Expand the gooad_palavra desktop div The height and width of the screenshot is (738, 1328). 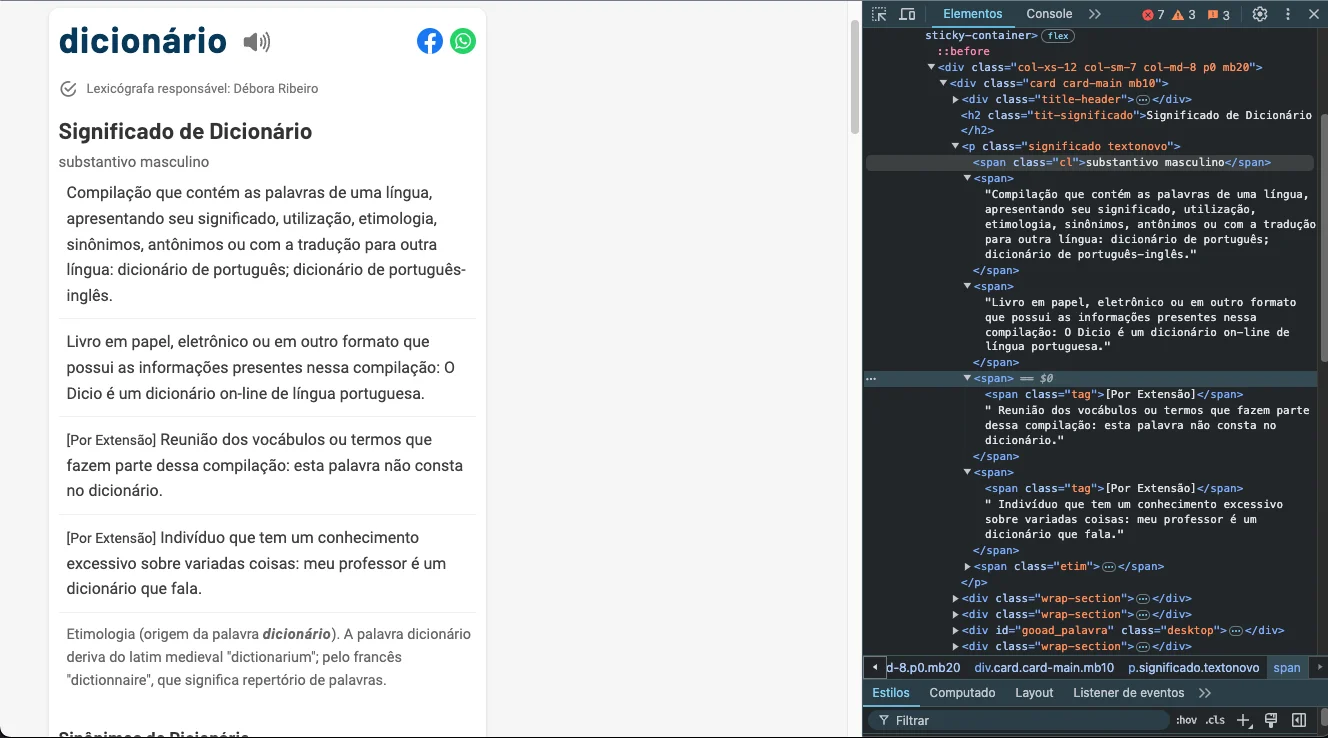(x=955, y=630)
